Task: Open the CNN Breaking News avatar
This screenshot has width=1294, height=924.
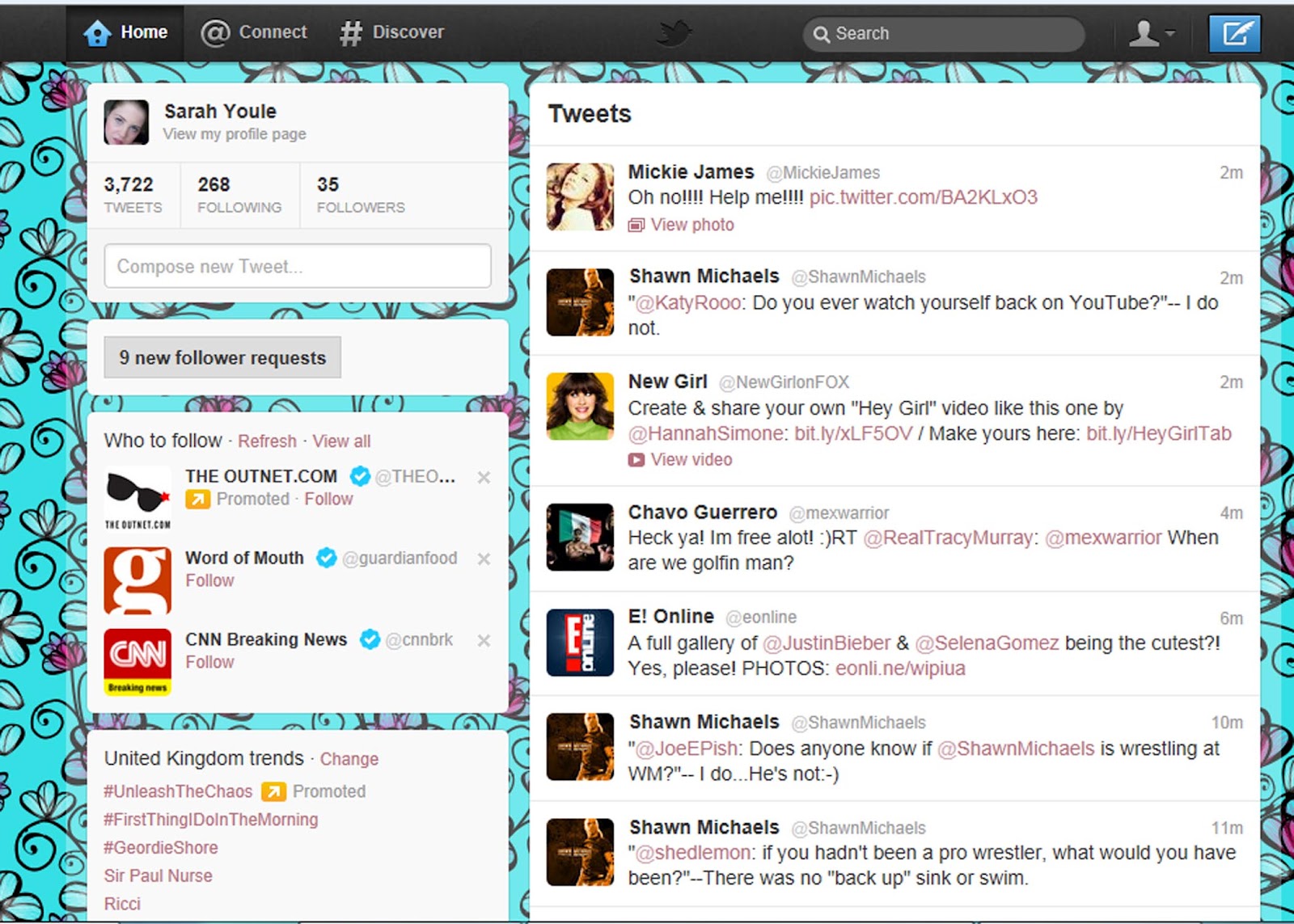Action: [x=137, y=662]
